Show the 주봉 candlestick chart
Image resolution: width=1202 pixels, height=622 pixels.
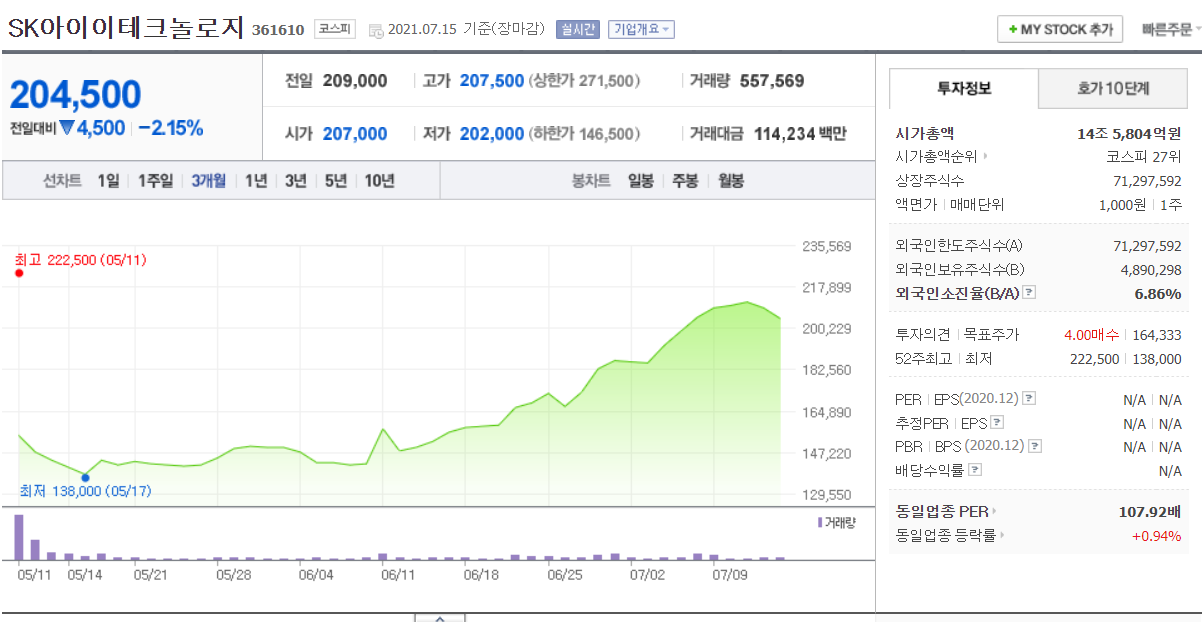coord(685,181)
